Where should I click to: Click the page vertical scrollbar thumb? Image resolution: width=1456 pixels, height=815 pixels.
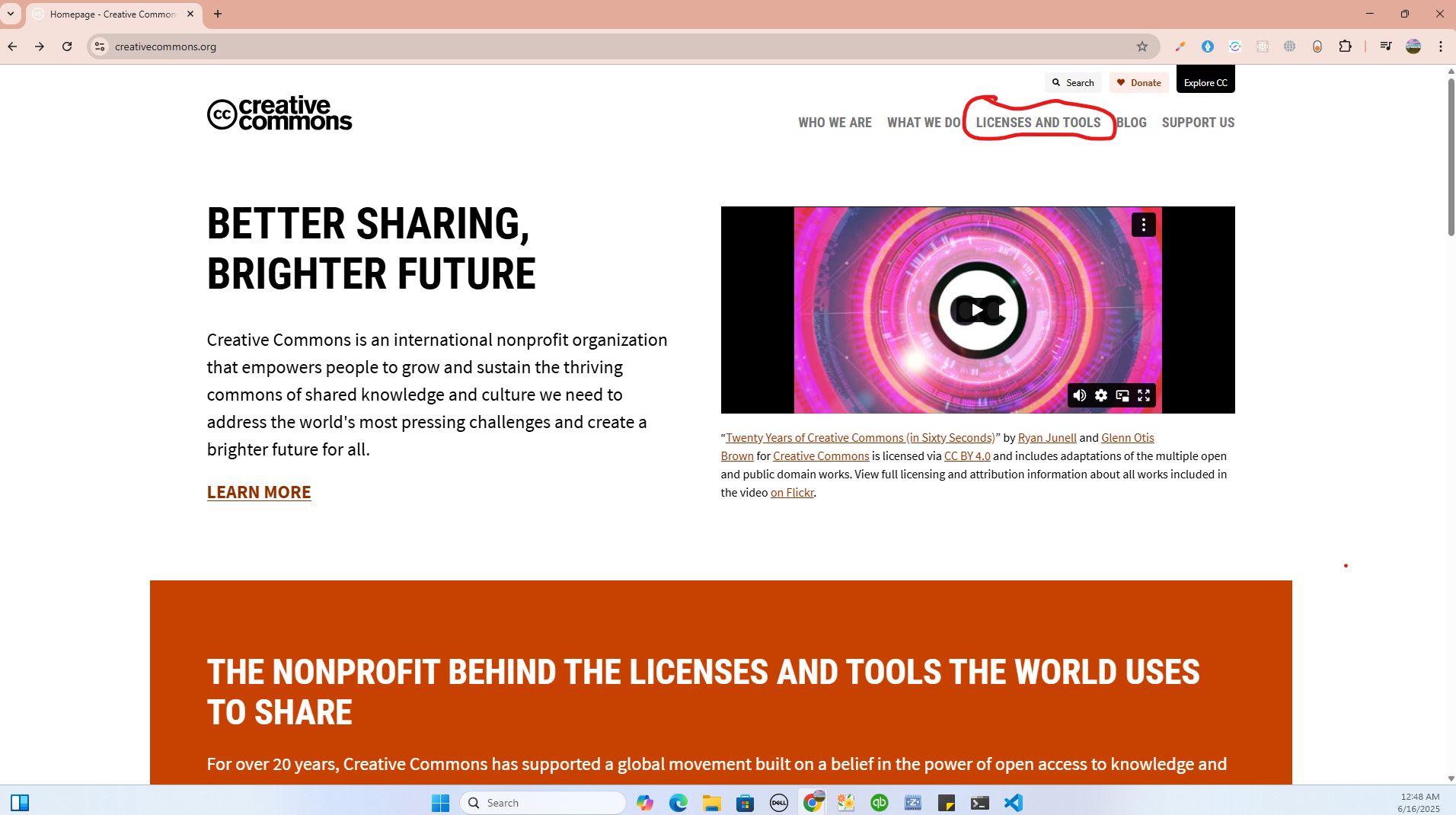pyautogui.click(x=1451, y=156)
